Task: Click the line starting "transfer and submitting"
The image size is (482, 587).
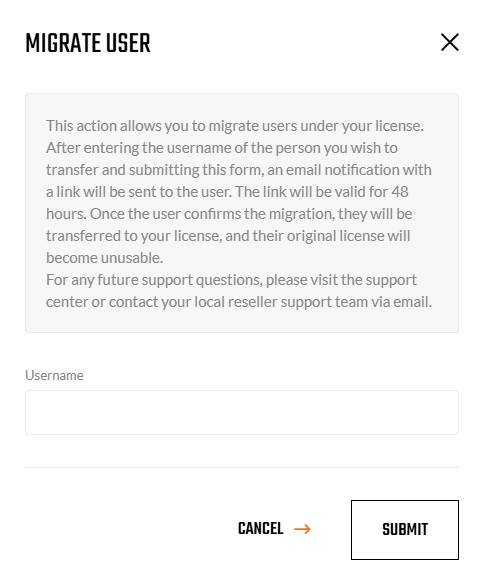Action: click(x=239, y=170)
